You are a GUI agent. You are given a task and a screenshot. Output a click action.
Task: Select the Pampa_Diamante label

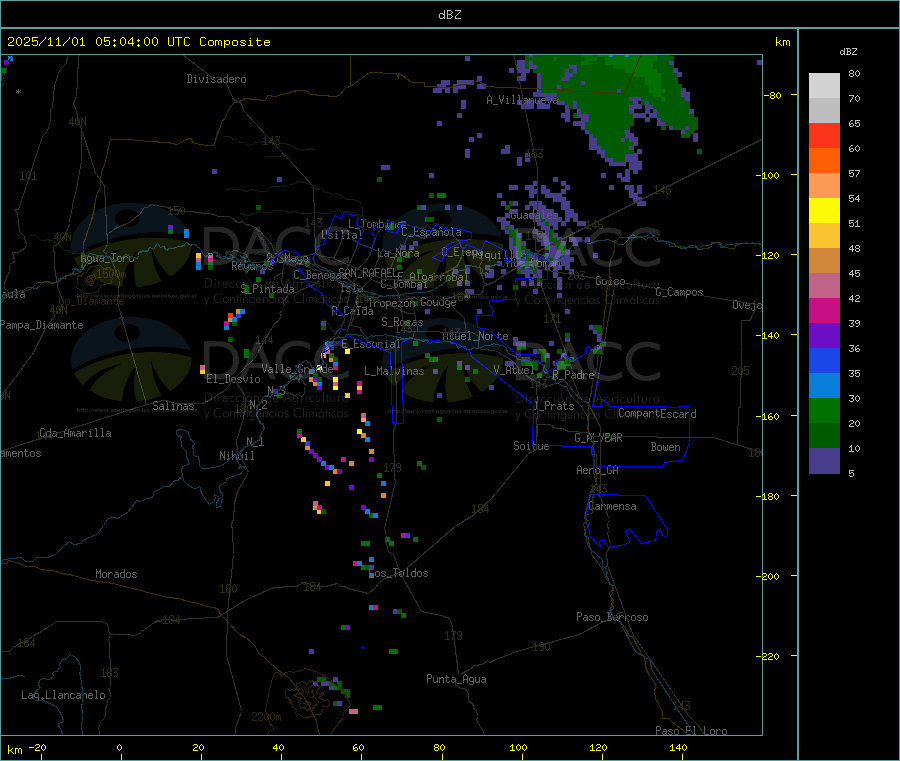coord(42,325)
